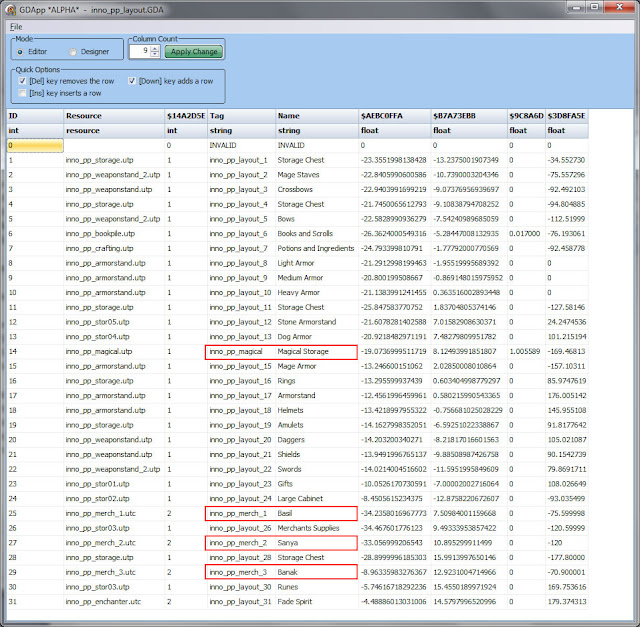Click the 'Banak' name cell
This screenshot has width=640, height=627.
(x=317, y=572)
